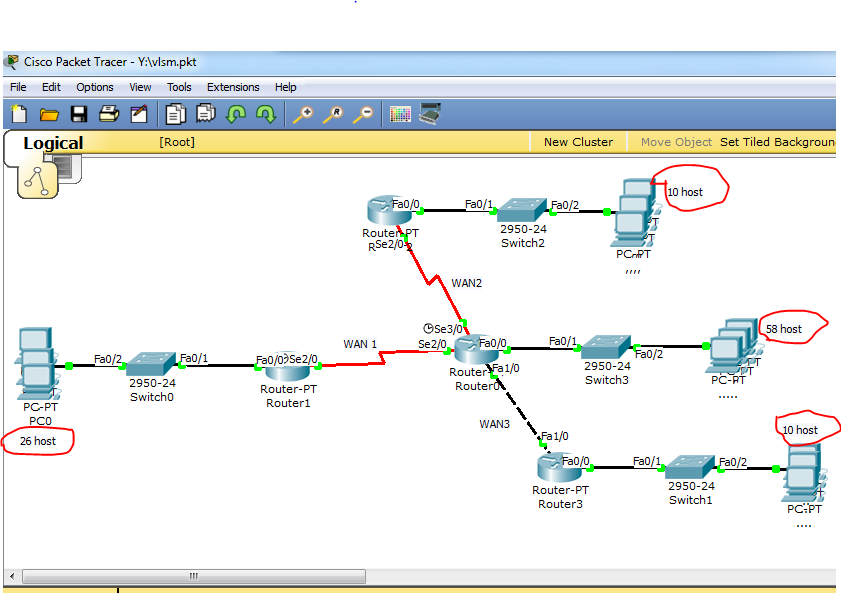Click the Open folder toolbar icon
The image size is (841, 593).
click(49, 114)
